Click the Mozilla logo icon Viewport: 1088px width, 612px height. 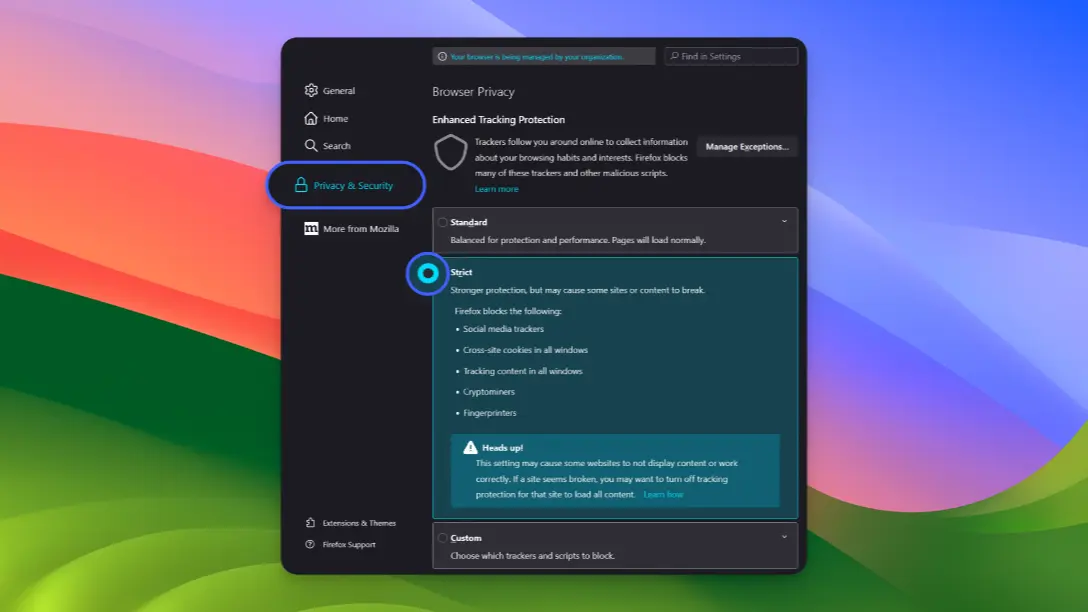[311, 229]
